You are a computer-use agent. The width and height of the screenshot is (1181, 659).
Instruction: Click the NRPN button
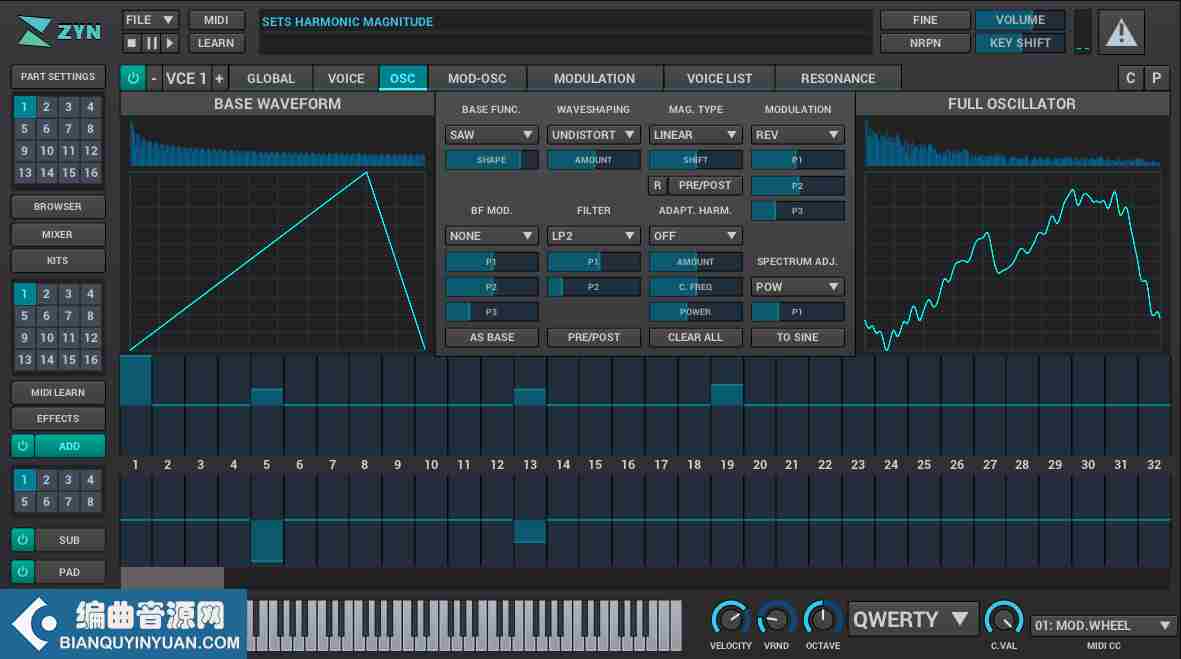pyautogui.click(x=925, y=44)
